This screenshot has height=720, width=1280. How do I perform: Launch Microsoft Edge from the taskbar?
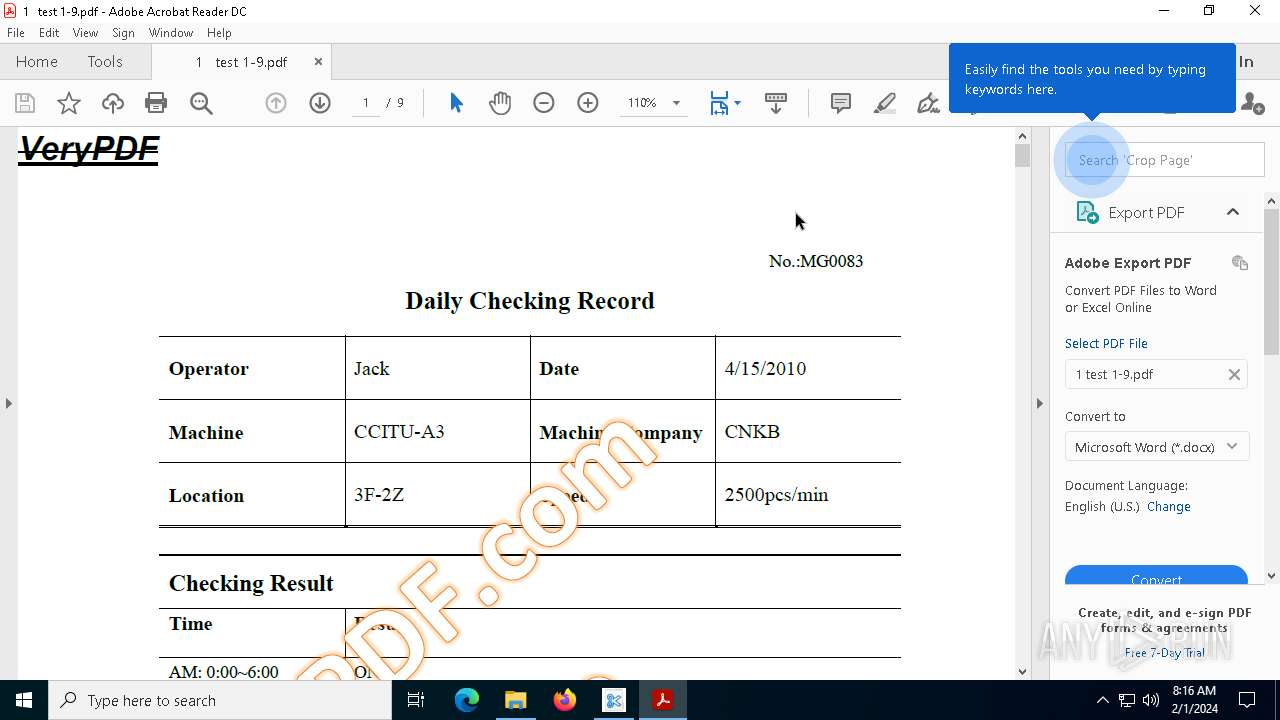(467, 700)
